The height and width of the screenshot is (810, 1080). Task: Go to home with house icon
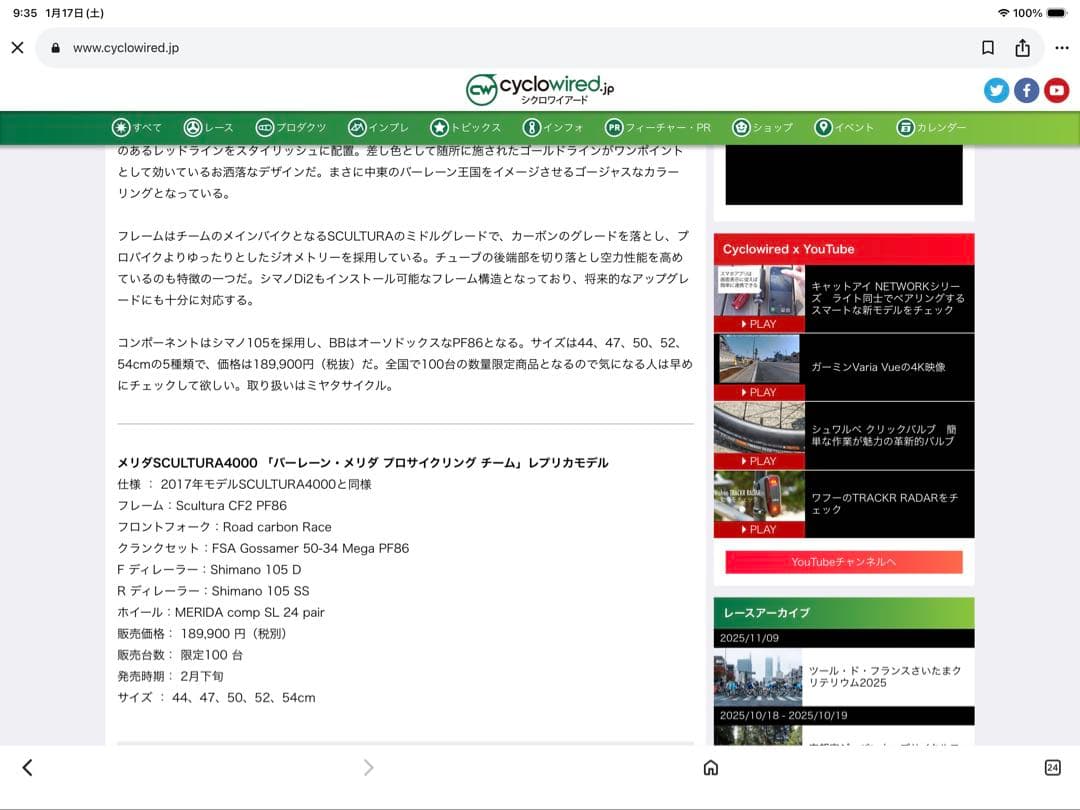click(x=710, y=768)
